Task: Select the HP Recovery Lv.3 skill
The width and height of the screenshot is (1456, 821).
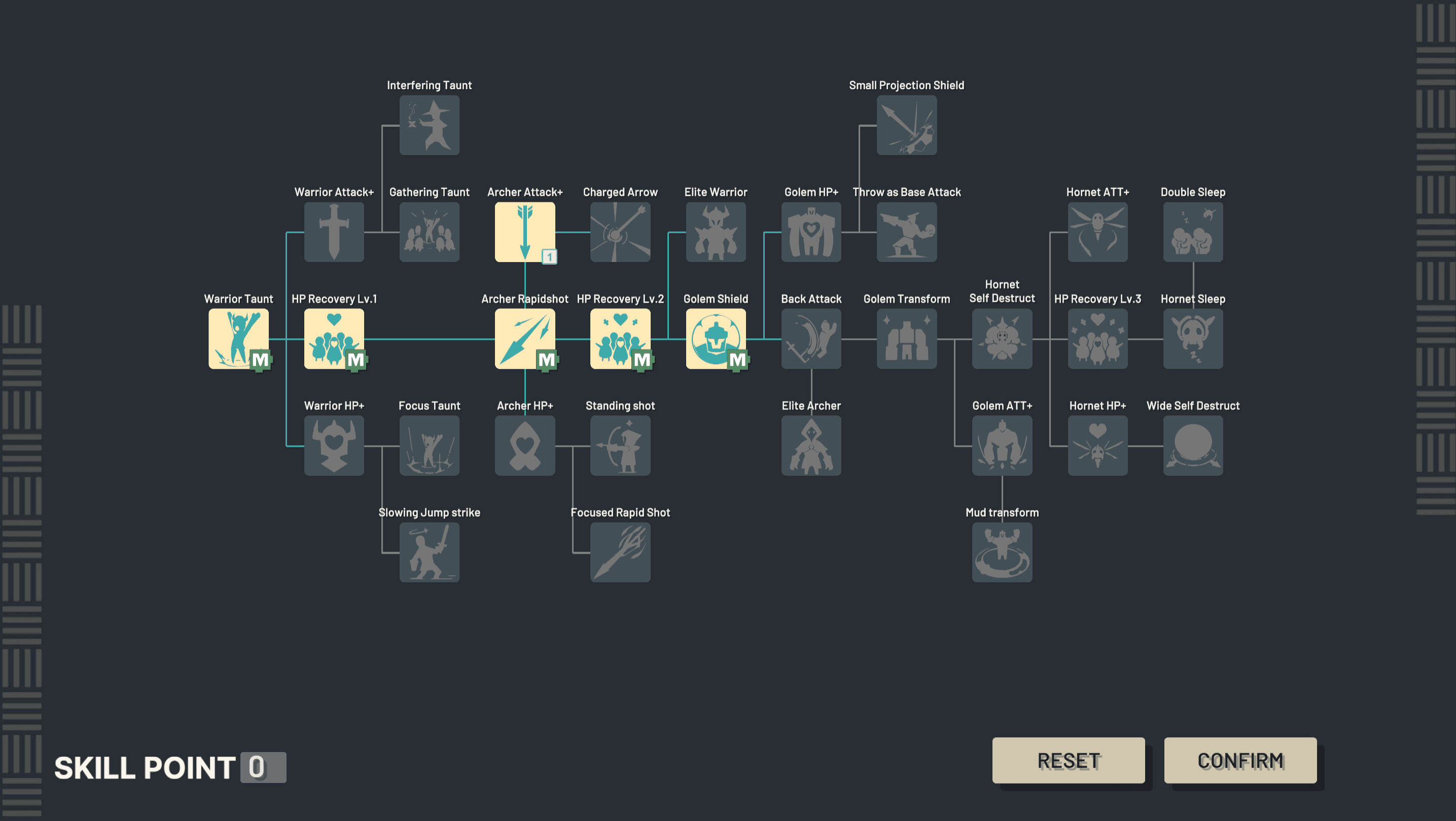Action: coord(1097,339)
